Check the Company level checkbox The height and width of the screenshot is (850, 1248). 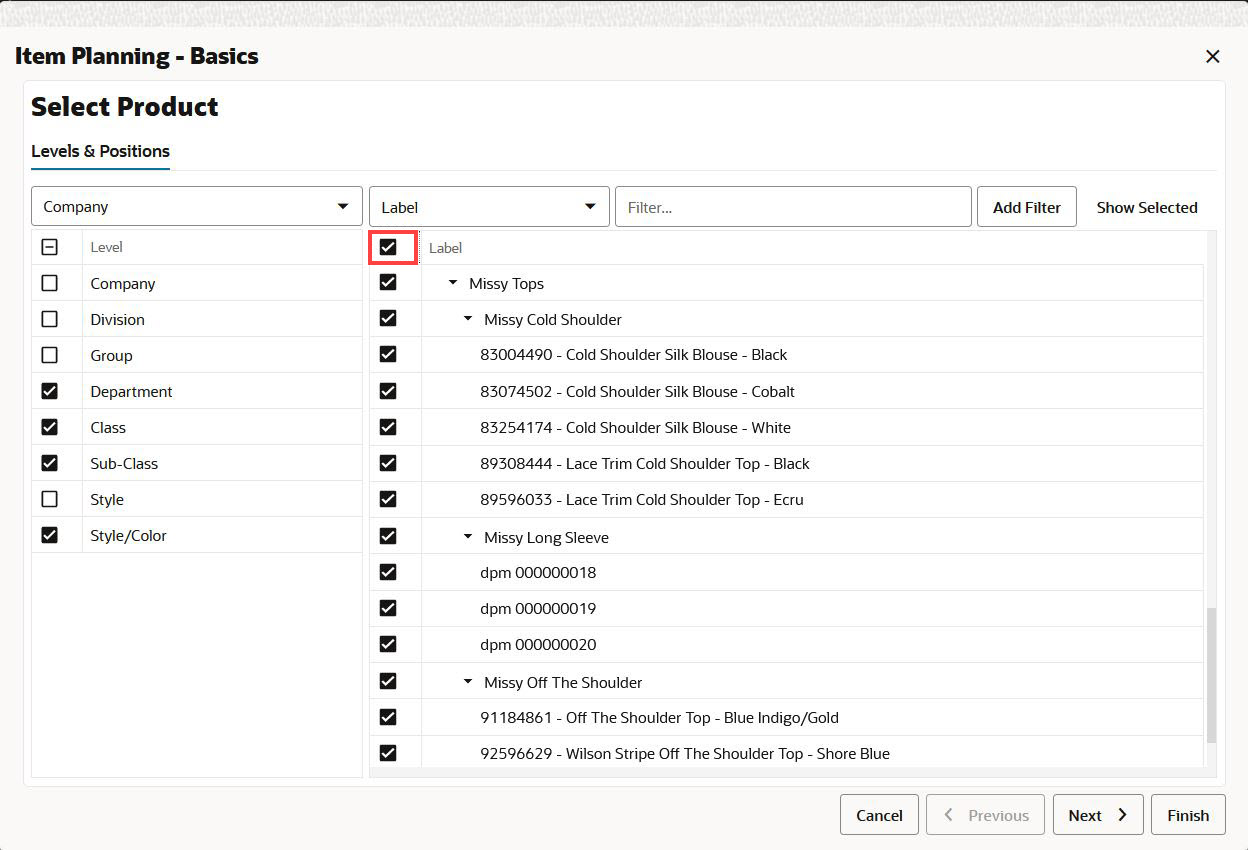click(x=49, y=283)
